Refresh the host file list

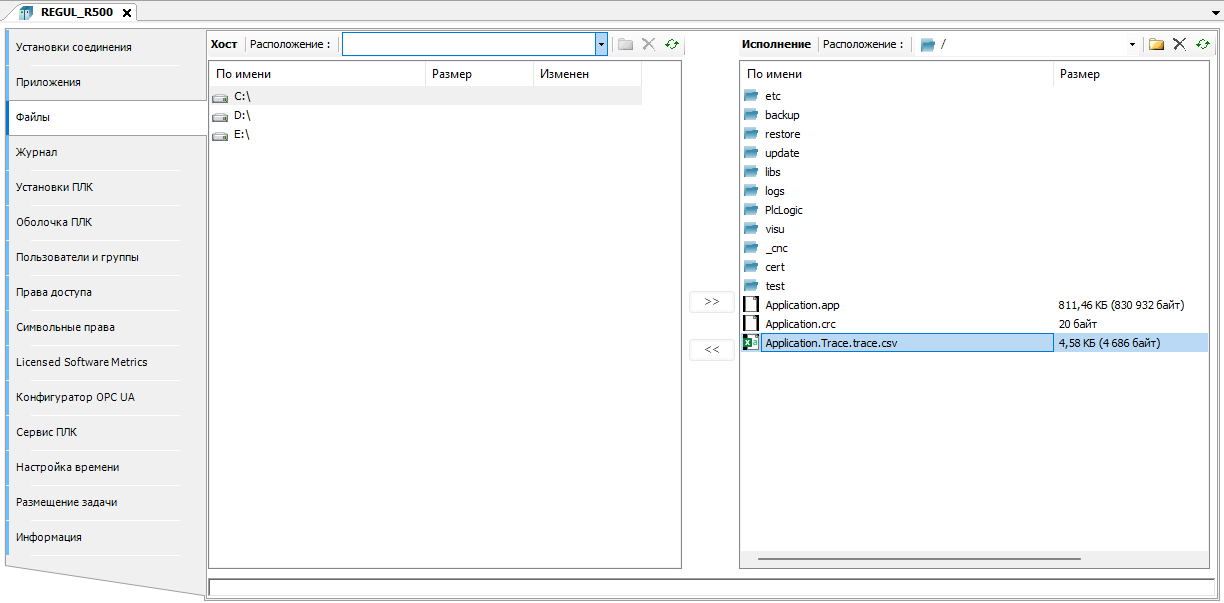click(x=671, y=44)
